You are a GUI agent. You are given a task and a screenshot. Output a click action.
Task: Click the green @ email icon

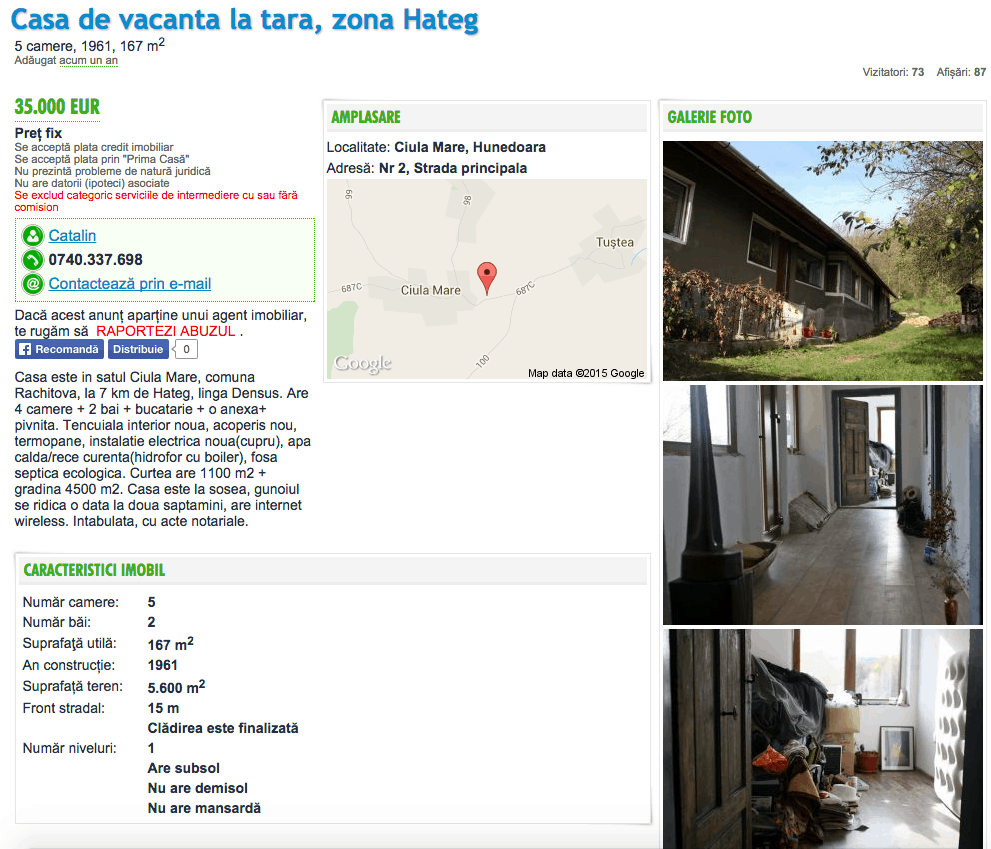(x=32, y=284)
